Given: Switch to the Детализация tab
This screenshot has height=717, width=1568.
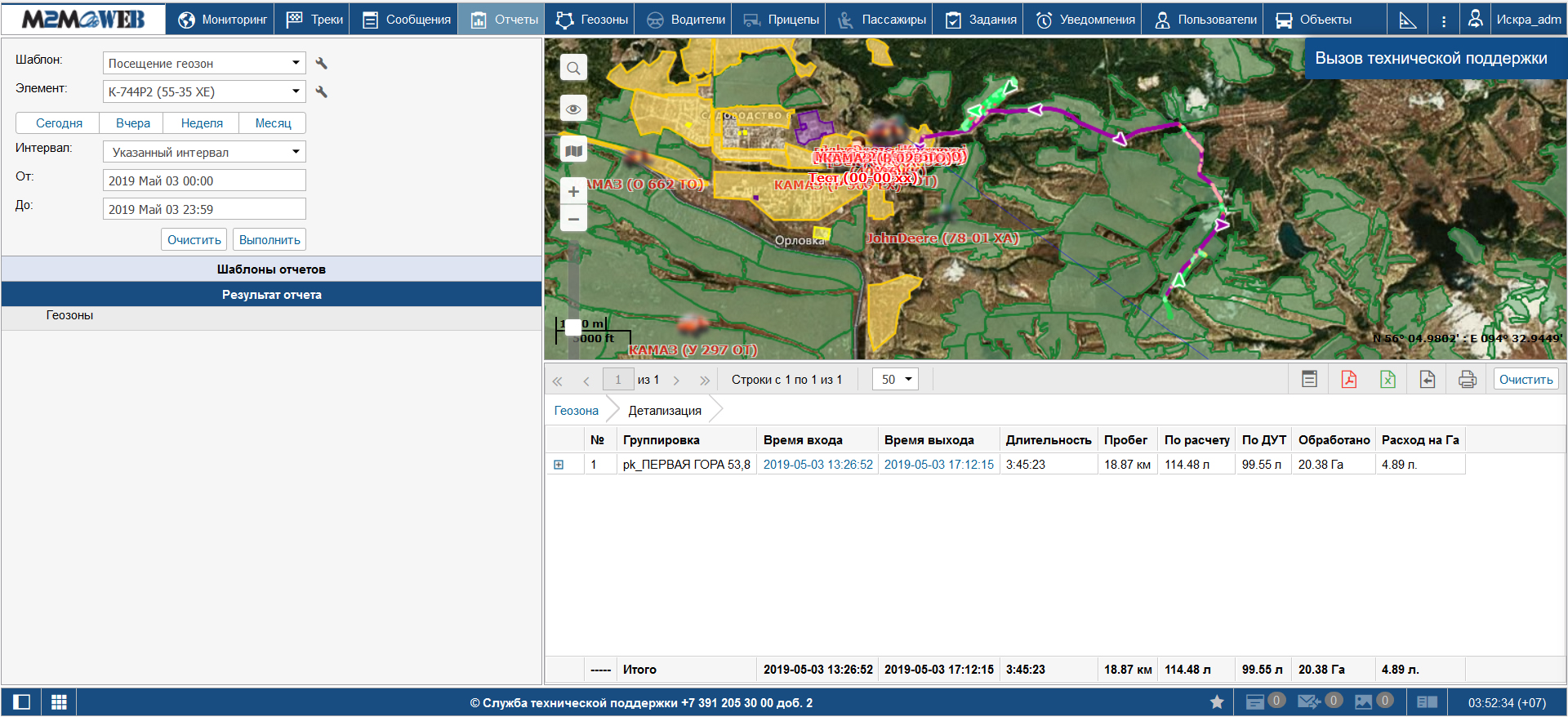Looking at the screenshot, I should (x=664, y=411).
